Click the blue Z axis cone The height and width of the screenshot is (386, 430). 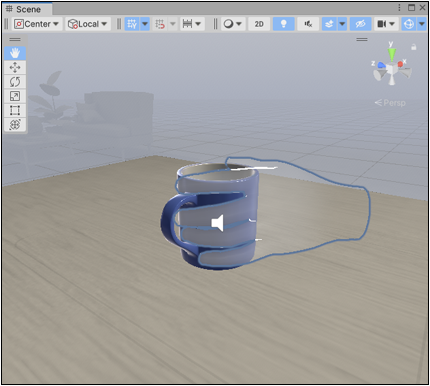[381, 65]
